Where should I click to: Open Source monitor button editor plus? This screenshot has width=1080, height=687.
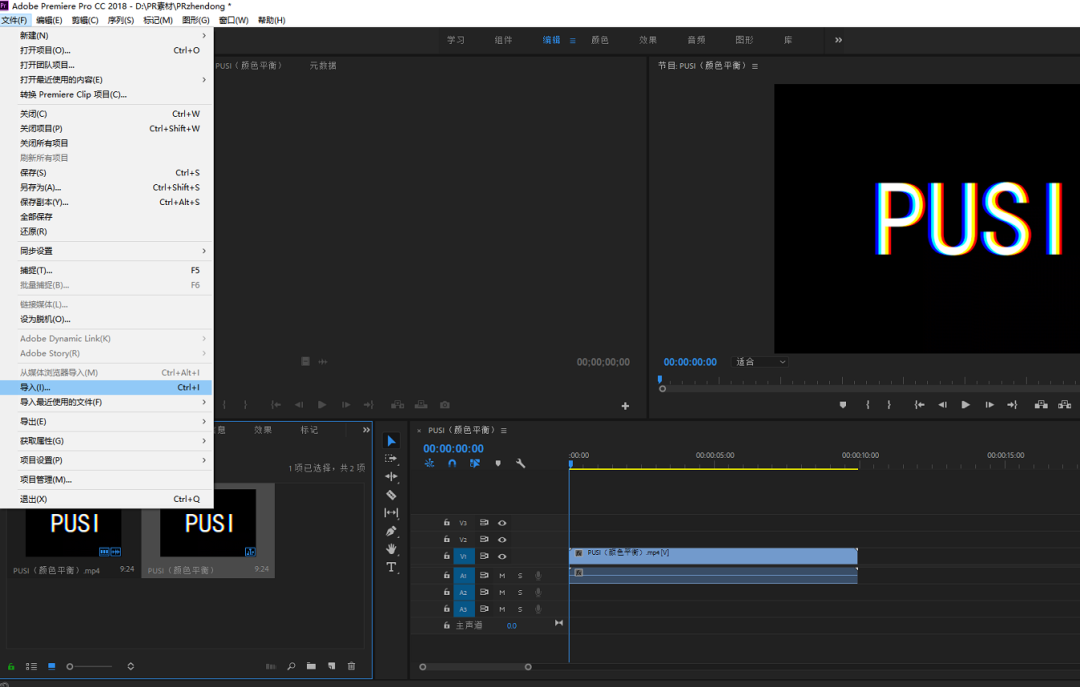pos(625,406)
